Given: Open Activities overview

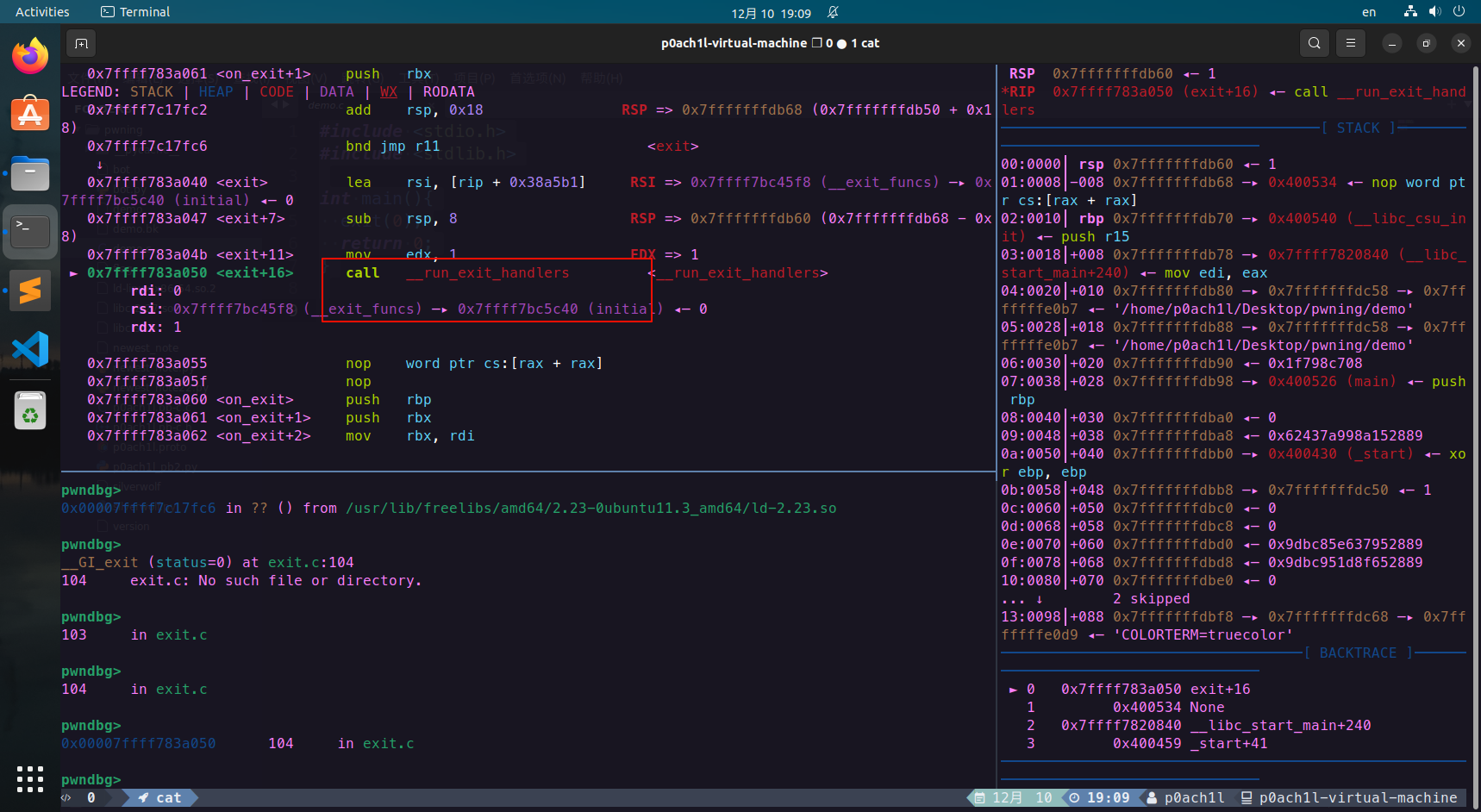Looking at the screenshot, I should [42, 12].
